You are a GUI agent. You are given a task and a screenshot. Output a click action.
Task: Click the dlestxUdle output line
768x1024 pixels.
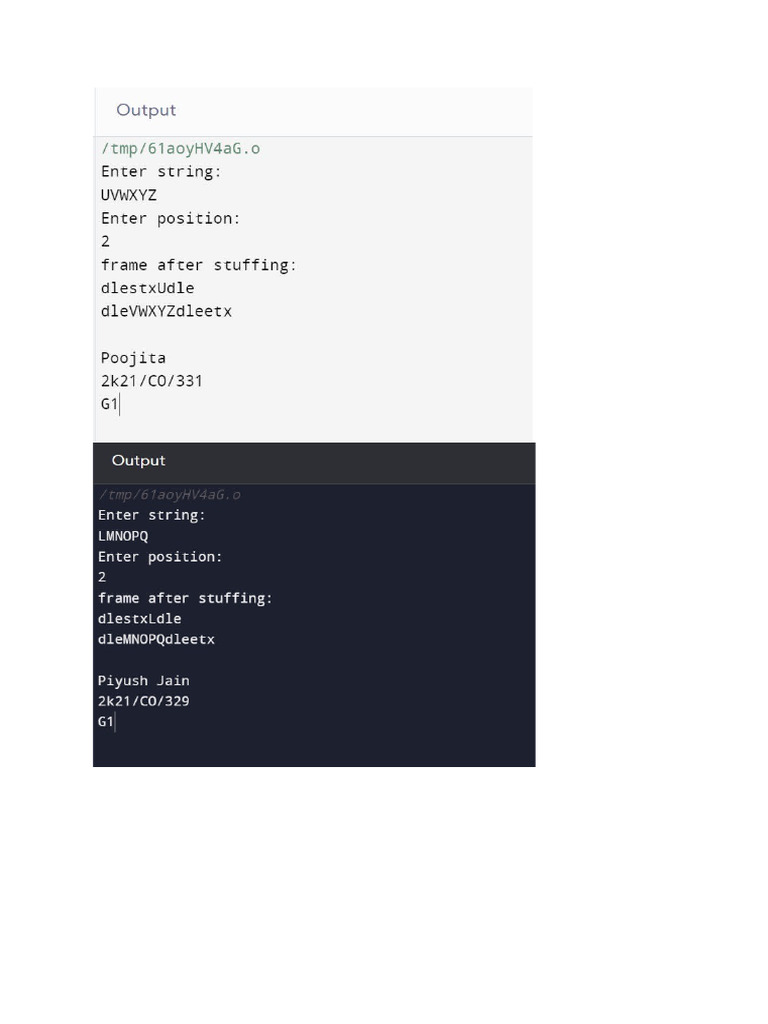click(148, 288)
